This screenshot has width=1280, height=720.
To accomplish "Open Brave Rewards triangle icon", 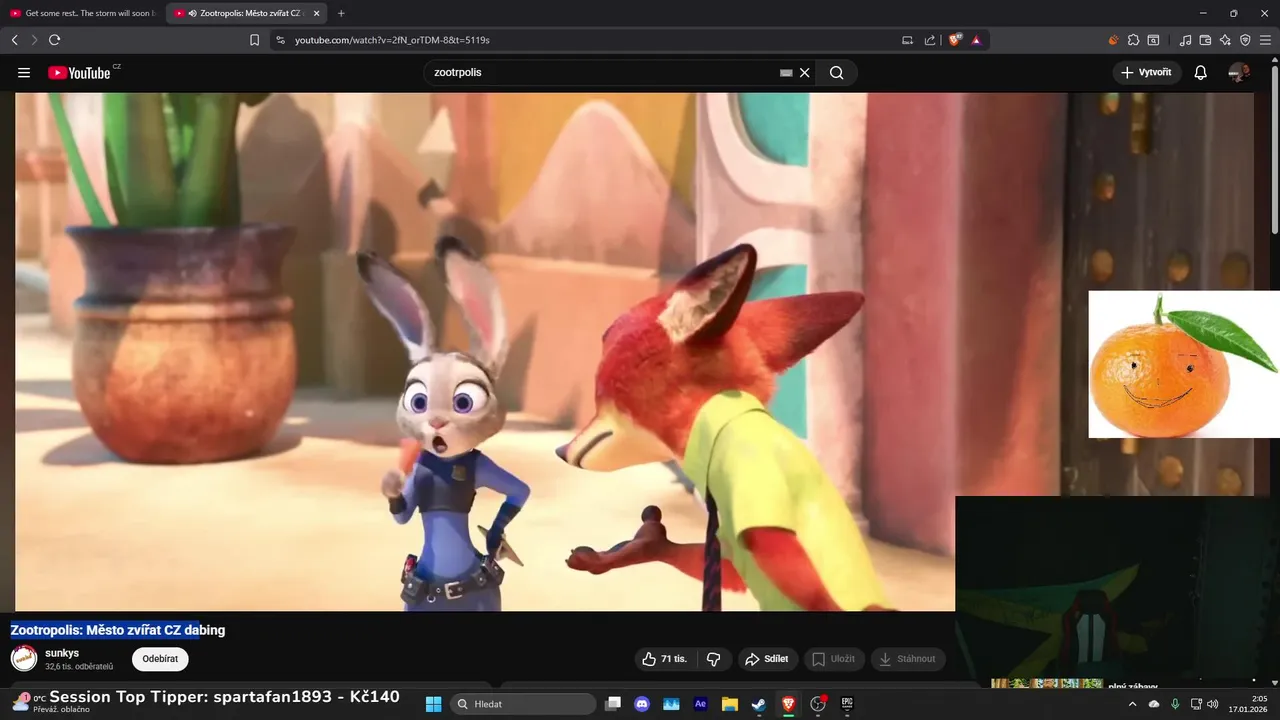I will (976, 40).
